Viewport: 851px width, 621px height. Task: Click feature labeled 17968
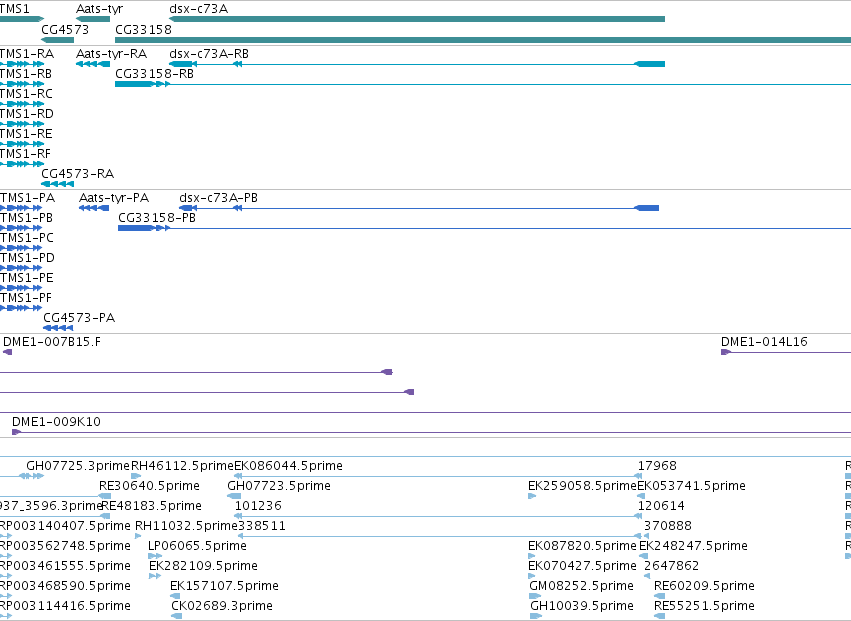657,466
